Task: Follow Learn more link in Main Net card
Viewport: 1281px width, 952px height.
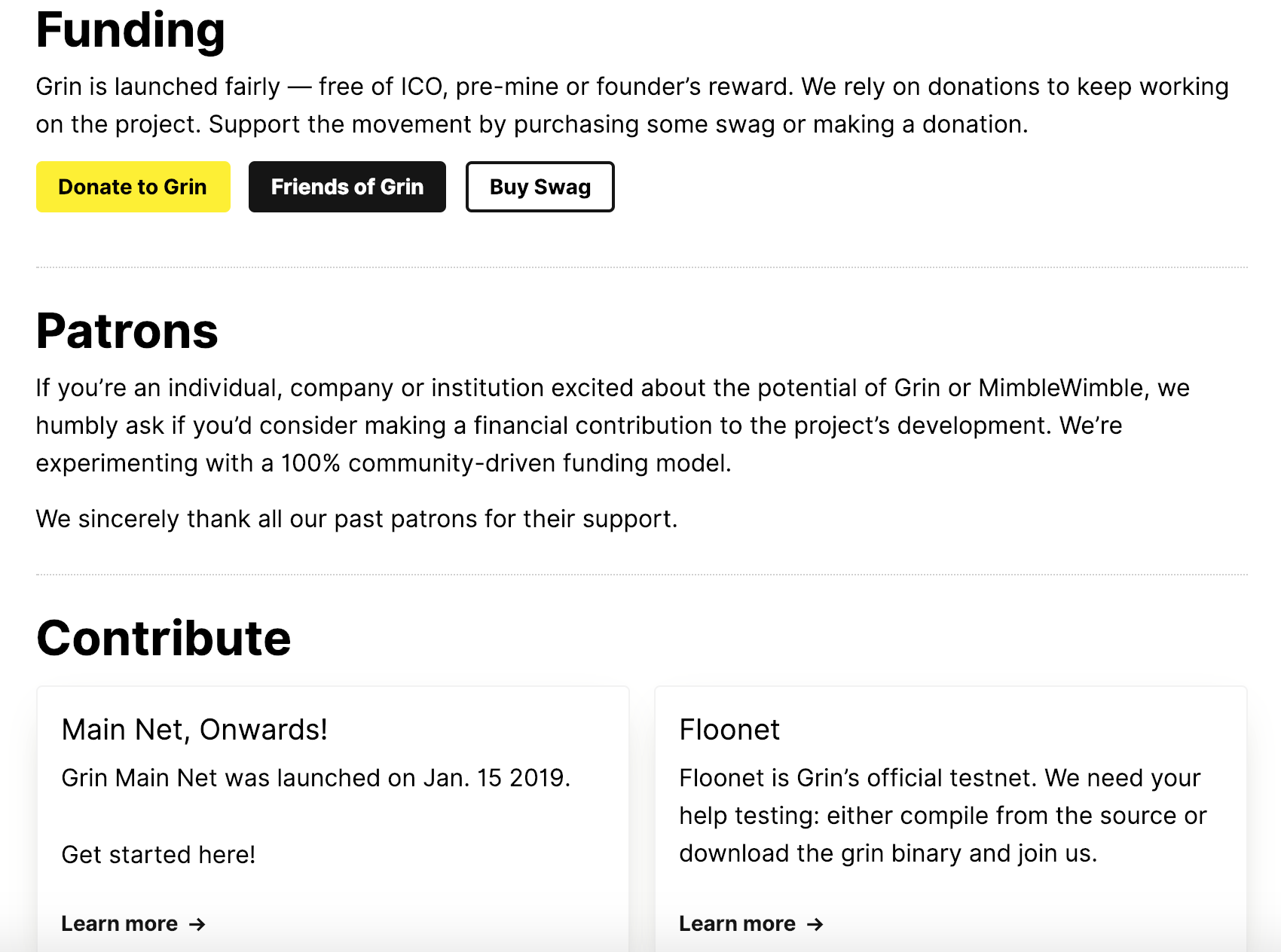Action: pyautogui.click(x=133, y=923)
